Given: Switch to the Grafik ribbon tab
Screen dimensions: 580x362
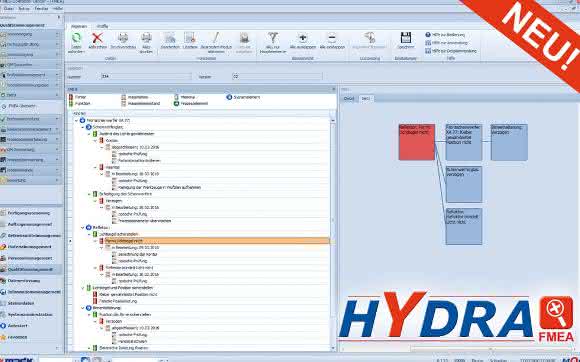Looking at the screenshot, I should [102, 26].
